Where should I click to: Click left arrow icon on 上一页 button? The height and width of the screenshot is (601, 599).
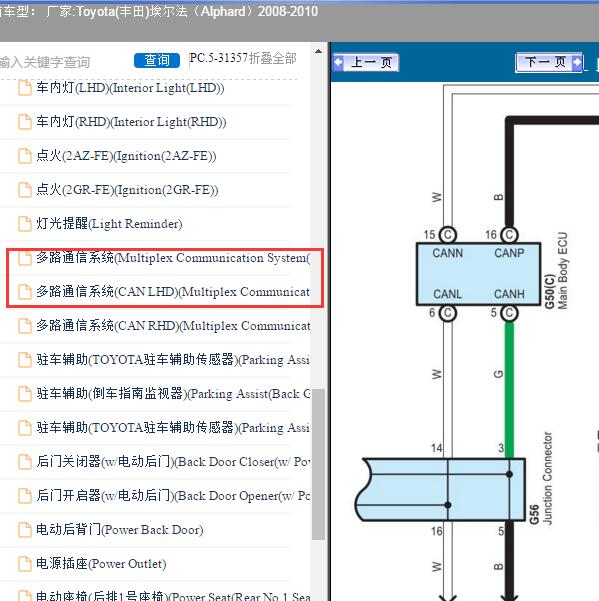(x=338, y=62)
